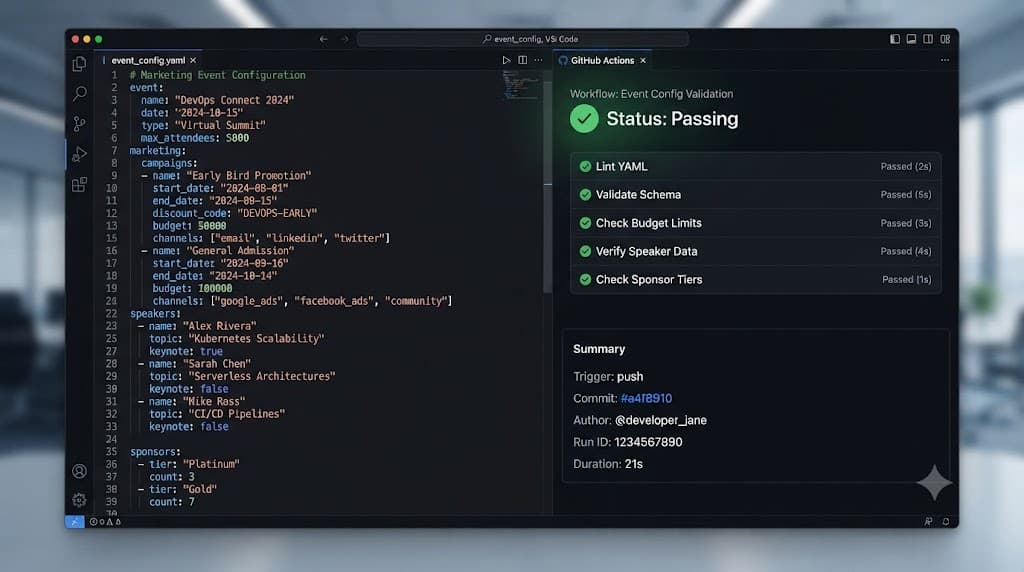Click the event_config command center search box

[522, 39]
